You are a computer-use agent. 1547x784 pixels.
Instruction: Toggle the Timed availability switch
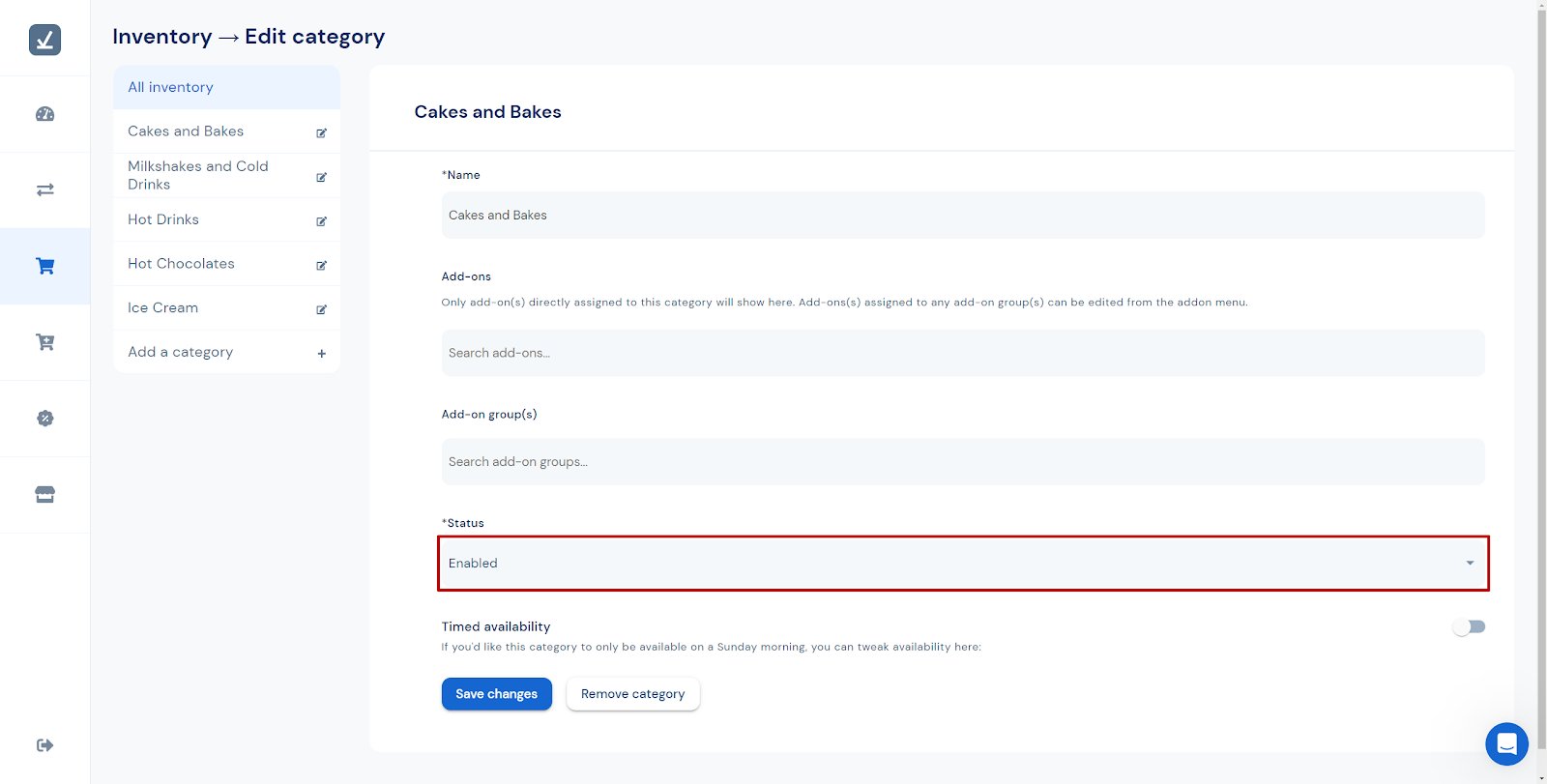tap(1469, 626)
